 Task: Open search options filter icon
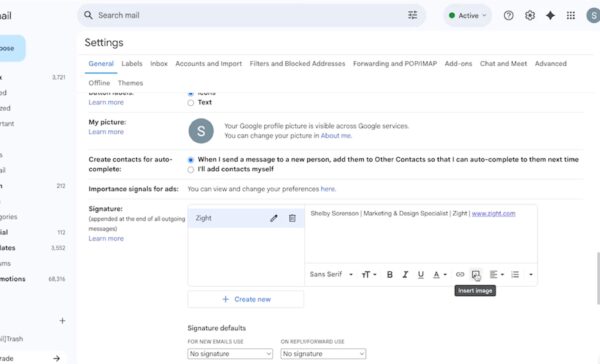click(x=412, y=15)
